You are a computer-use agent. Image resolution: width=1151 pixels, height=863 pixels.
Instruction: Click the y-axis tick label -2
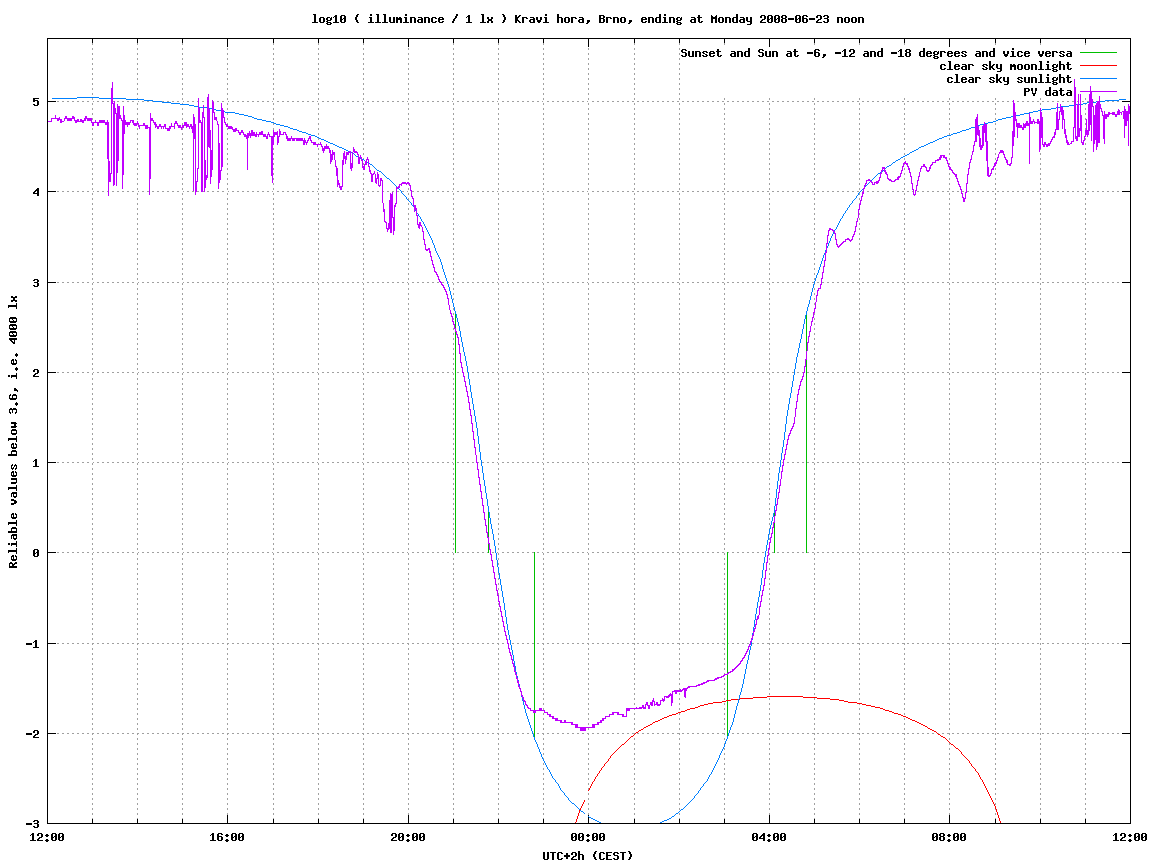[32, 734]
